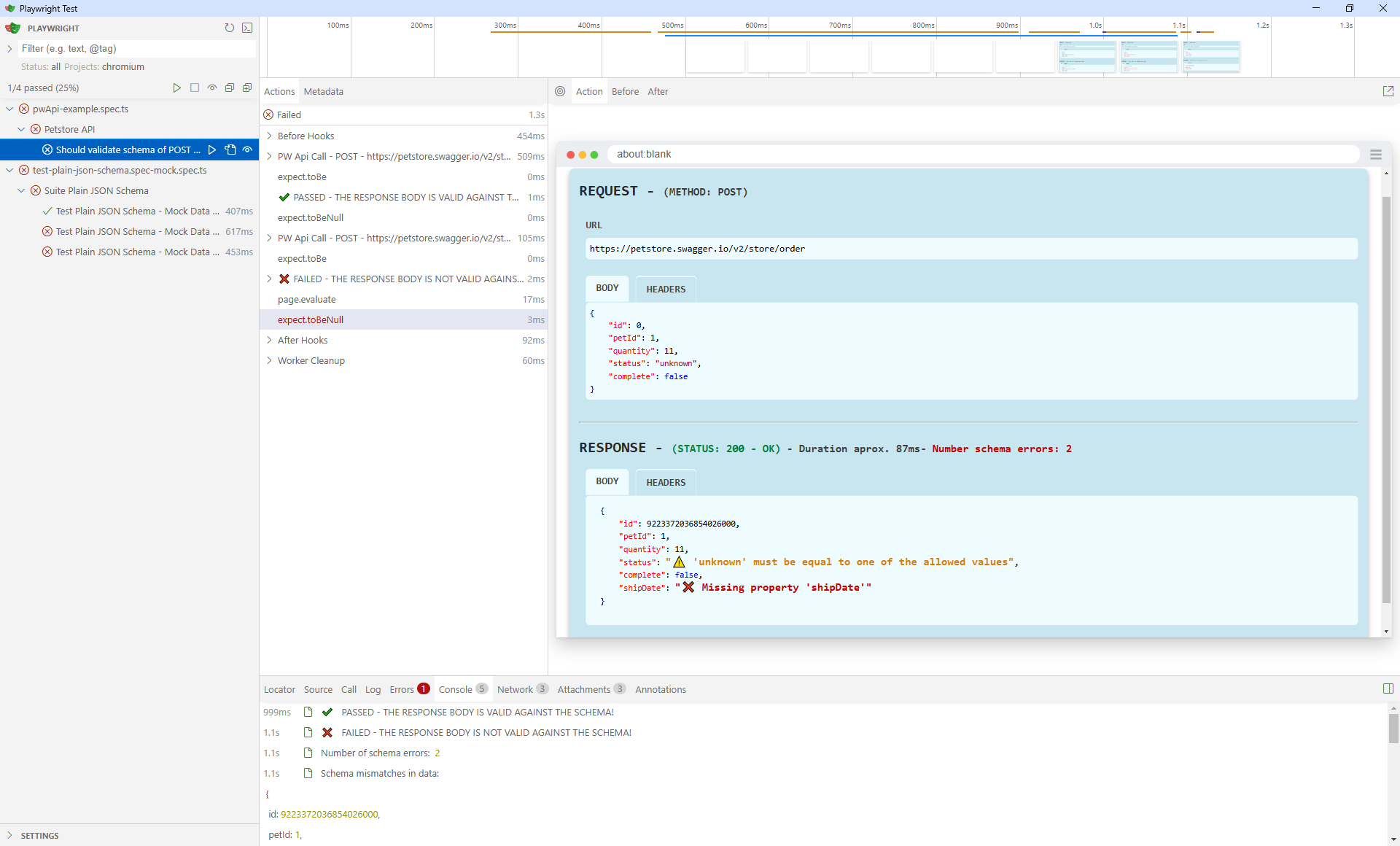Open the After snapshot tab

click(x=658, y=91)
